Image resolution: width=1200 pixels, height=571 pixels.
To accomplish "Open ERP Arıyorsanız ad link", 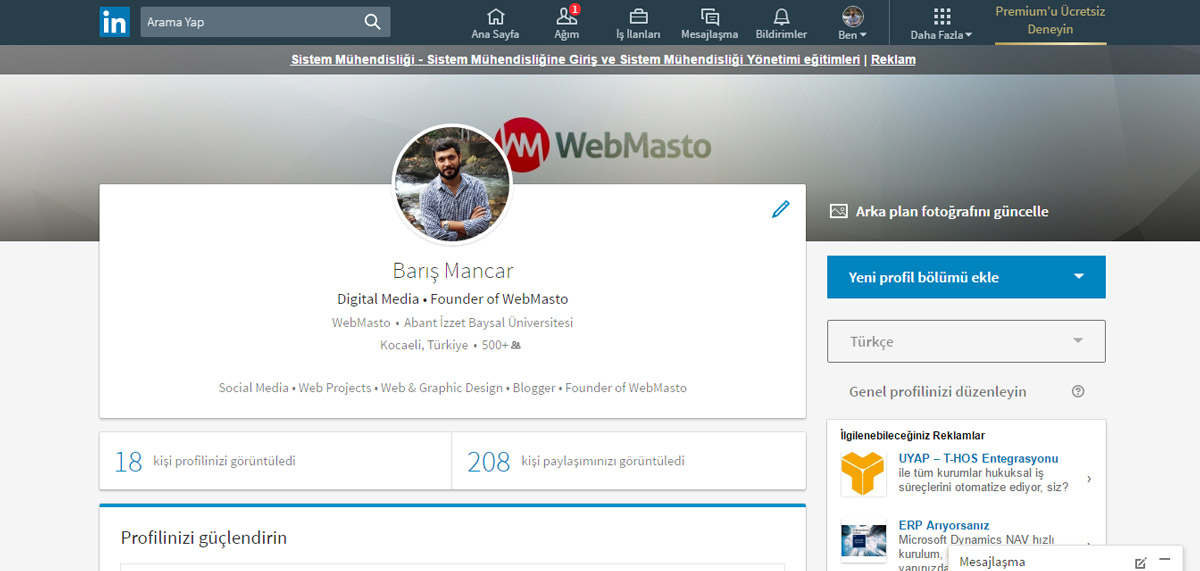I will 944,525.
